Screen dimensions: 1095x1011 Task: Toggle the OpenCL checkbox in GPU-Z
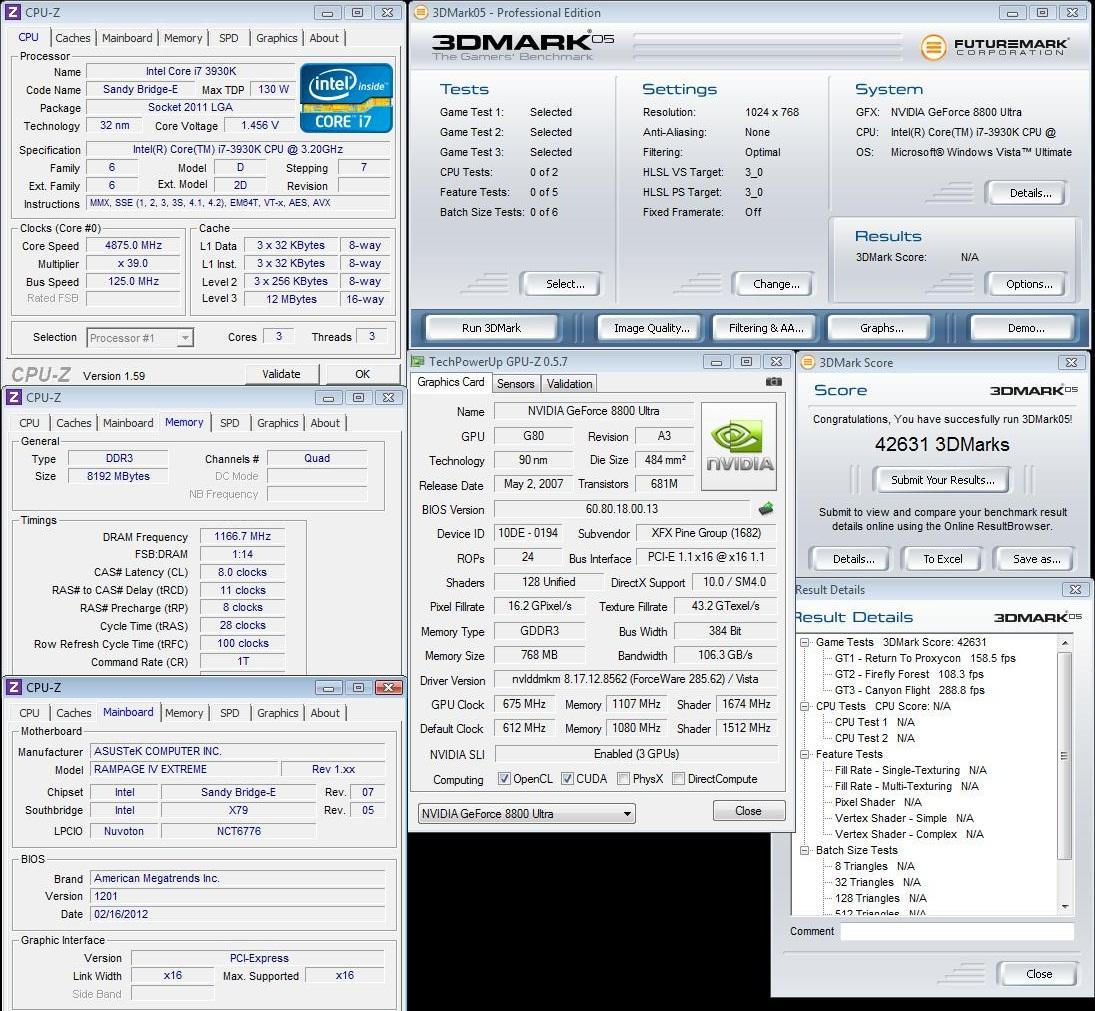(504, 778)
